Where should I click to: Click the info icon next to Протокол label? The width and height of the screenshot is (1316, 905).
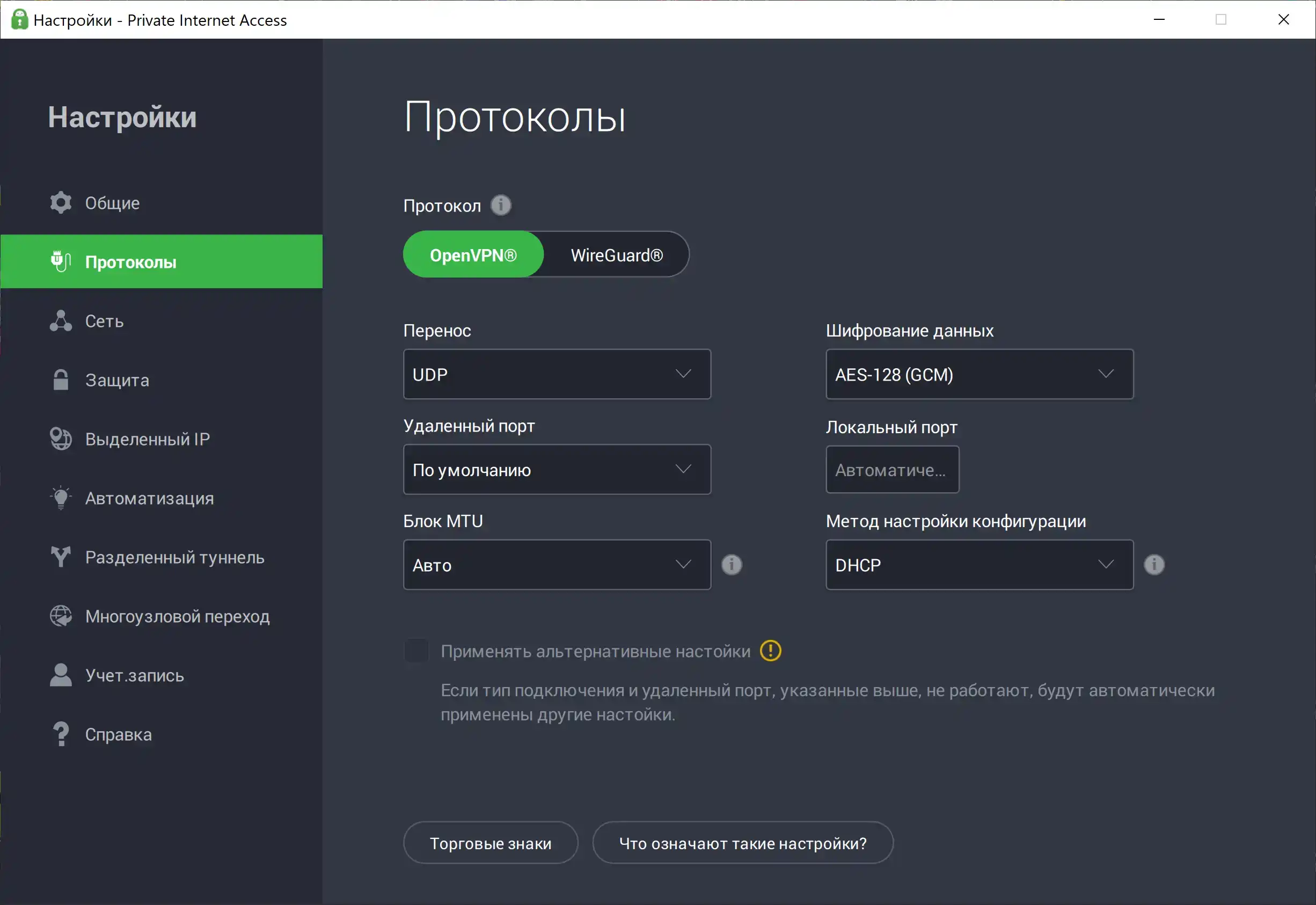tap(501, 205)
